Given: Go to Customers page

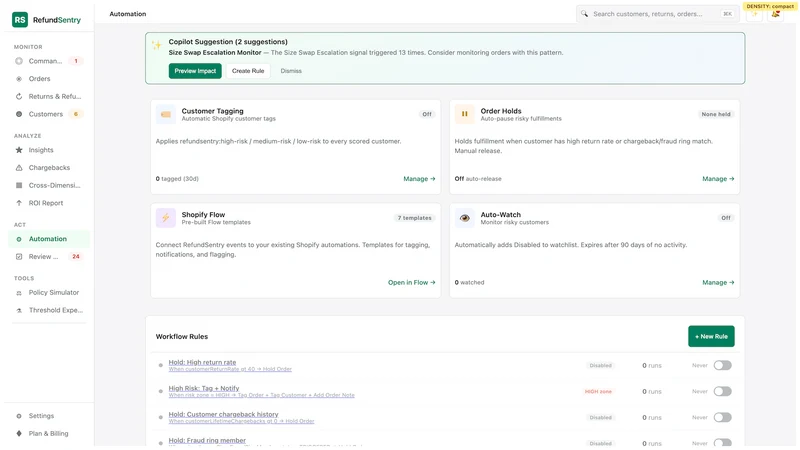Looking at the screenshot, I should point(48,114).
